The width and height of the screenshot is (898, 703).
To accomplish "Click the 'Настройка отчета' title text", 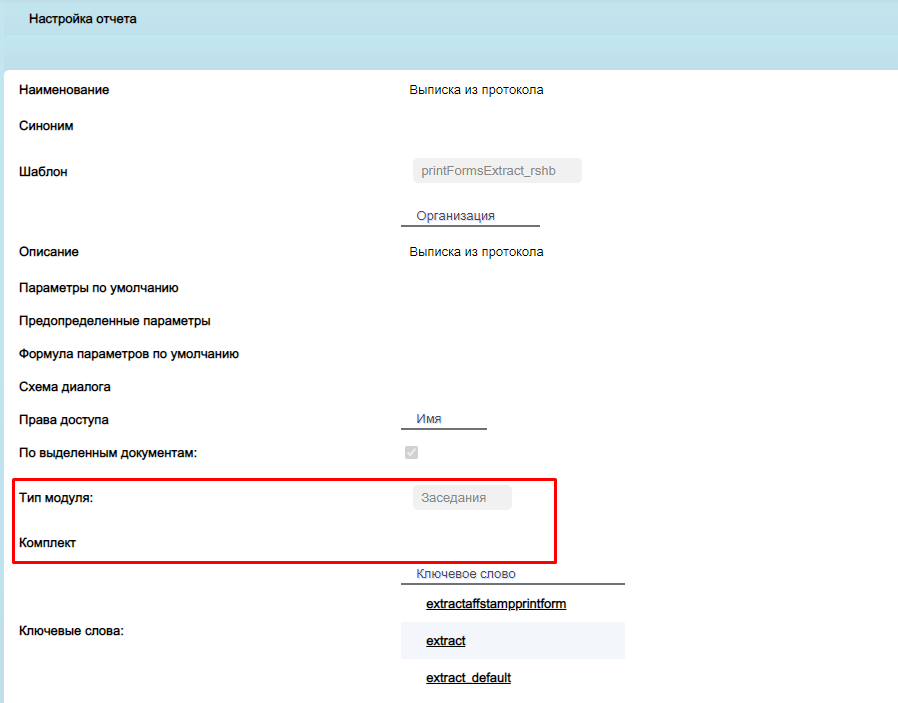I will click(82, 19).
